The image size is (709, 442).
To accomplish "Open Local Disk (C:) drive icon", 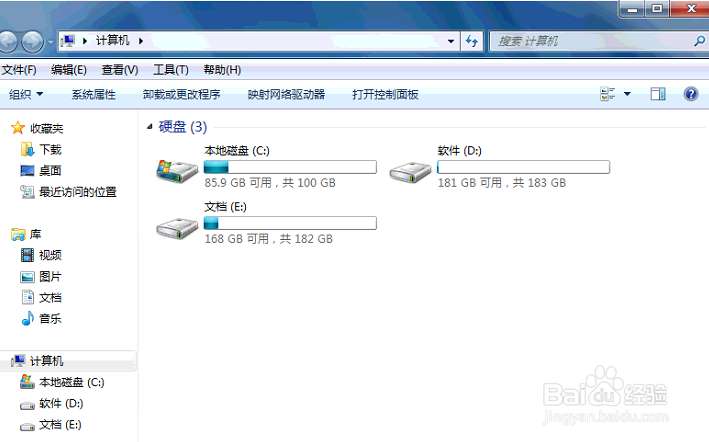I will 177,171.
